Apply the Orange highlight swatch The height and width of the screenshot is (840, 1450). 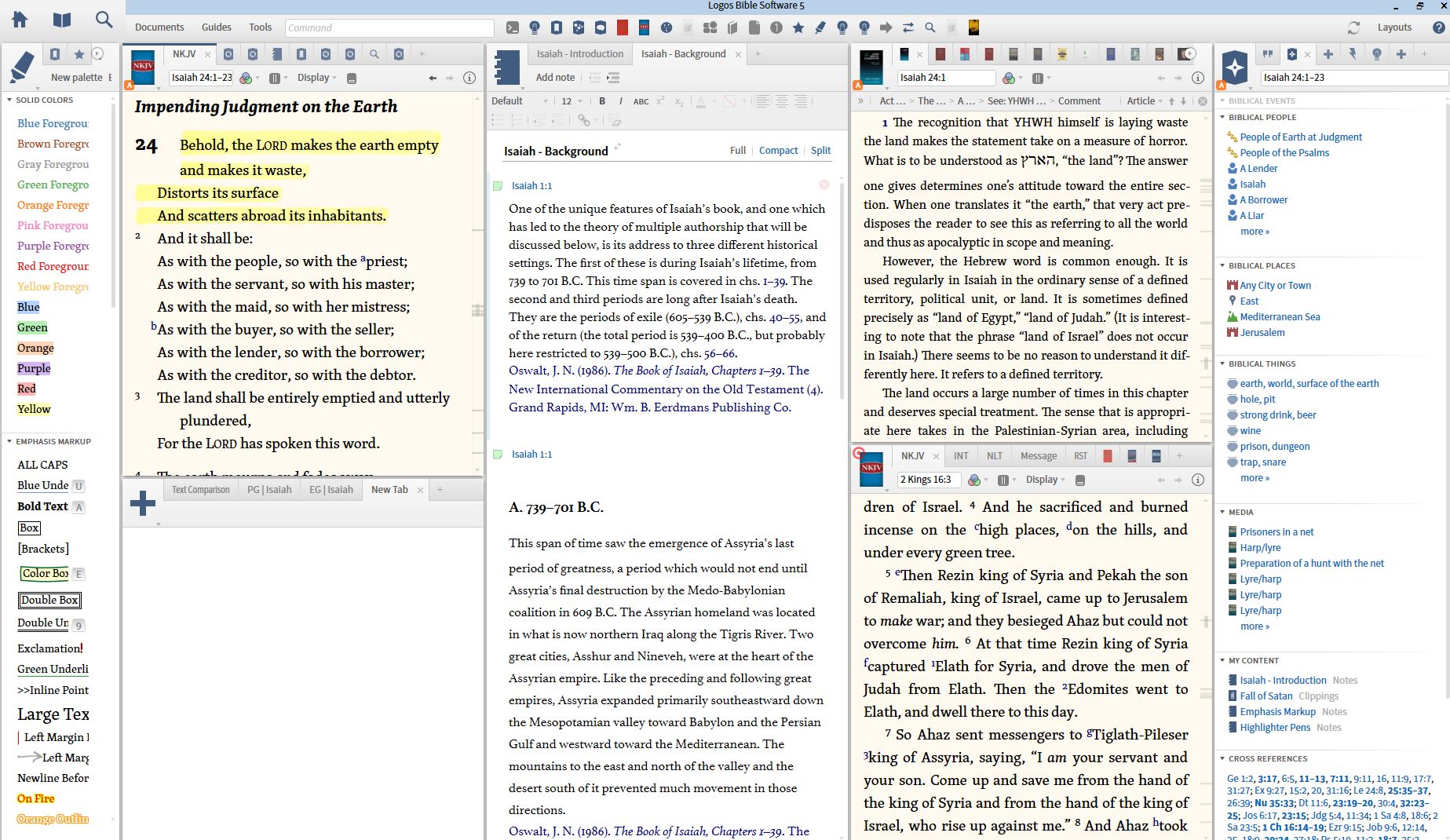[35, 348]
